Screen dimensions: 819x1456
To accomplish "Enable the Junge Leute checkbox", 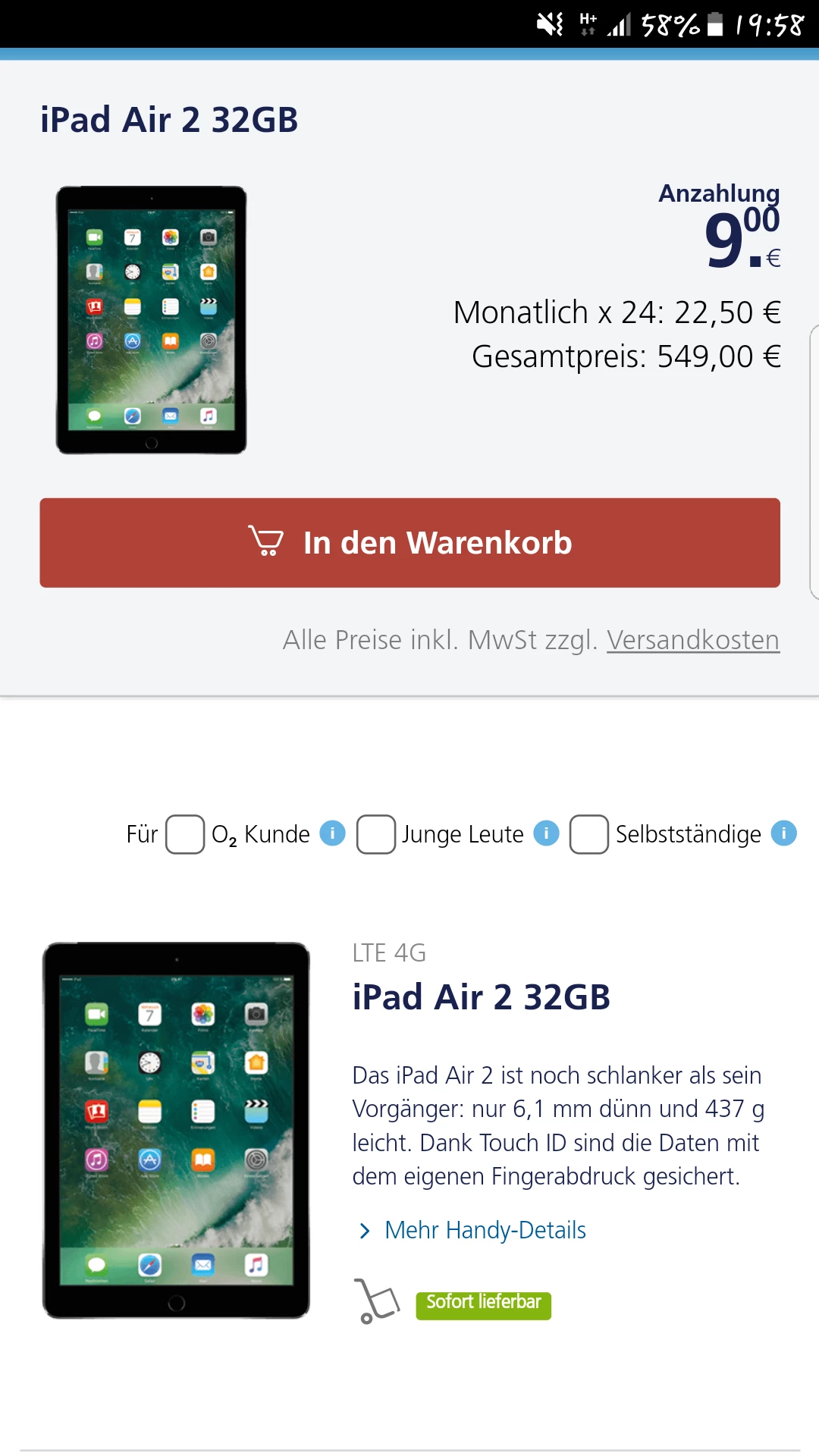I will pos(376,834).
